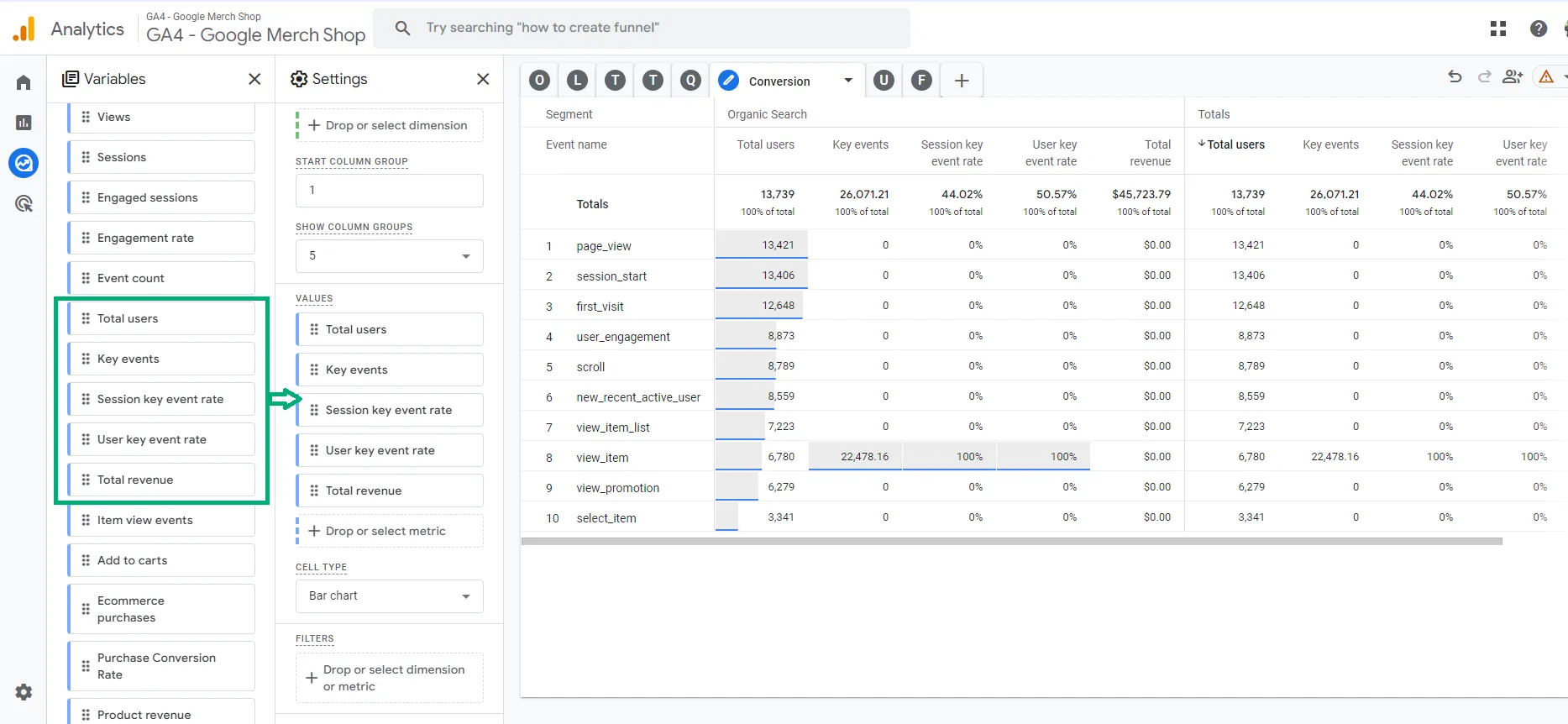Open Reports bar chart icon in sidebar
The image size is (1568, 724).
(x=24, y=123)
